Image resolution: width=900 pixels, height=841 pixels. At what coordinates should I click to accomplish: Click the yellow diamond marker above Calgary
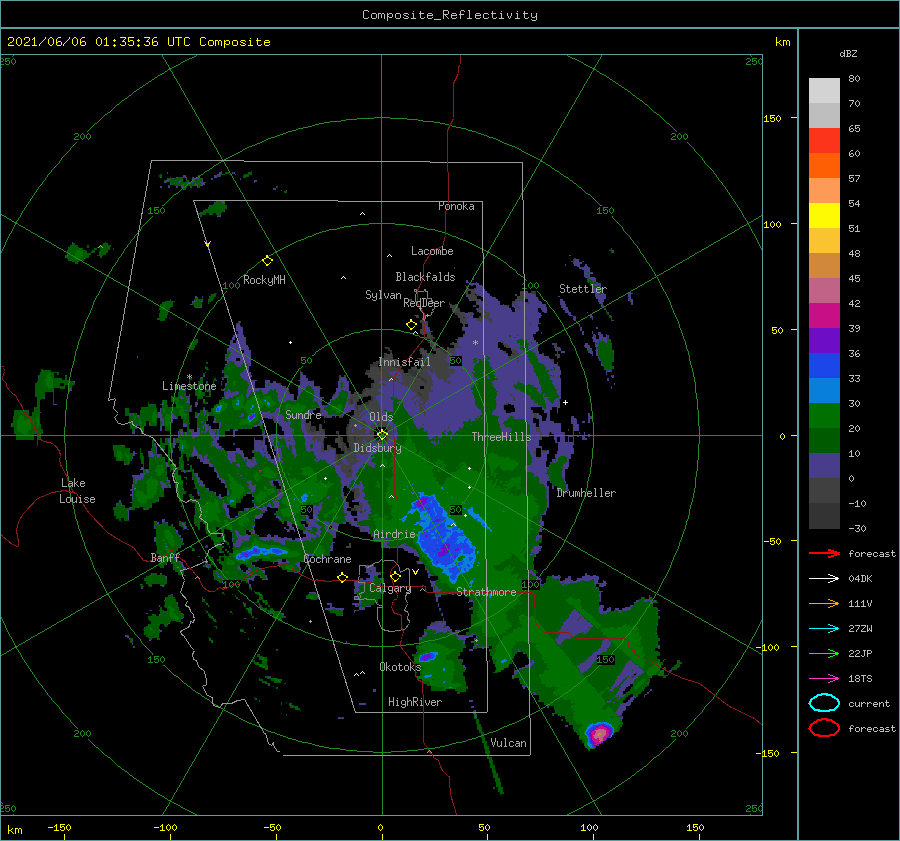pos(395,576)
